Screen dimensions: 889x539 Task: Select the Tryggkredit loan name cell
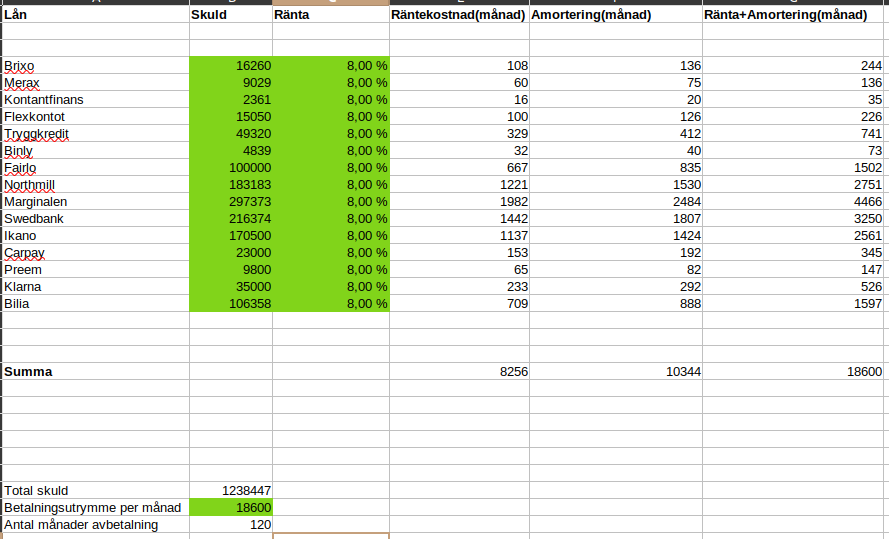95,134
